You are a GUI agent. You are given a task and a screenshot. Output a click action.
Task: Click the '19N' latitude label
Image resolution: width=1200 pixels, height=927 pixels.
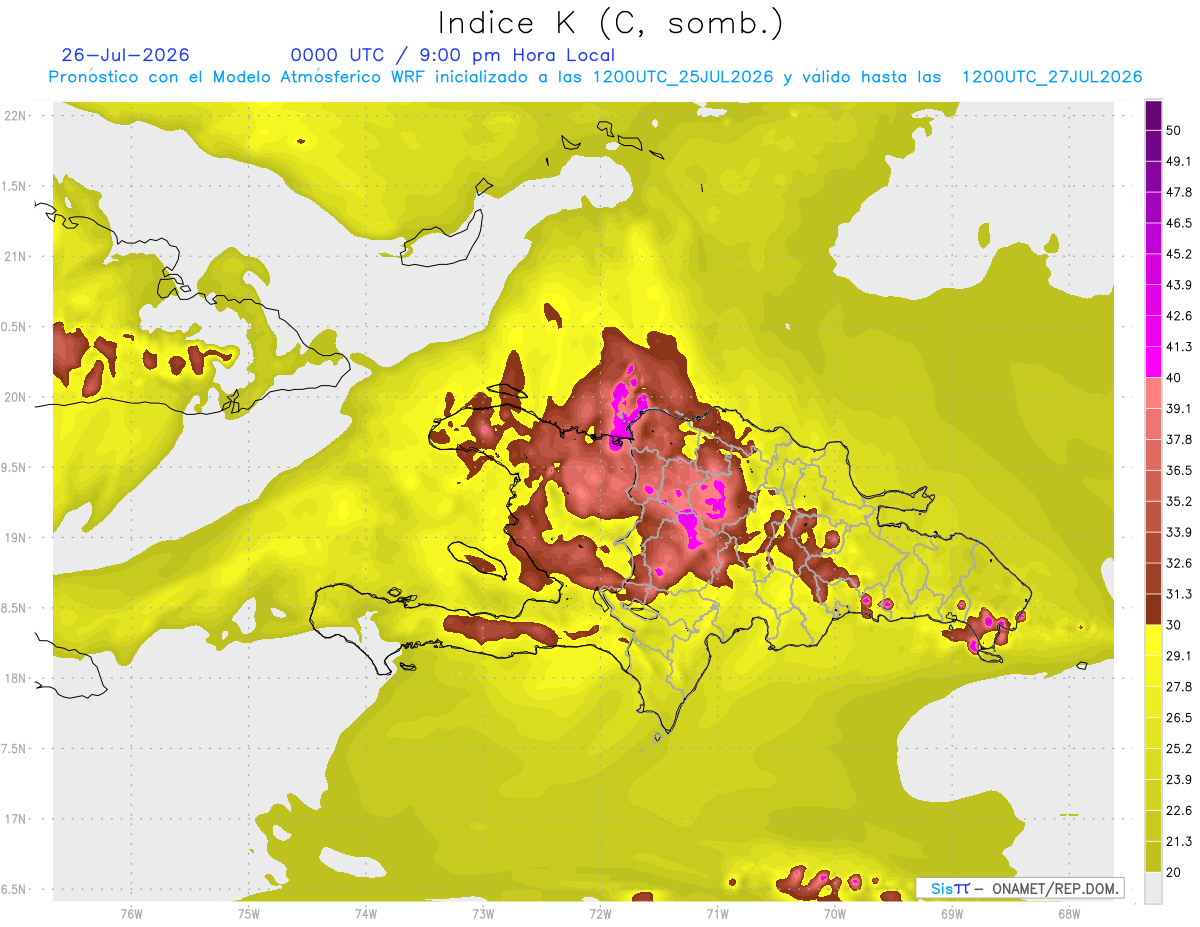coord(16,537)
